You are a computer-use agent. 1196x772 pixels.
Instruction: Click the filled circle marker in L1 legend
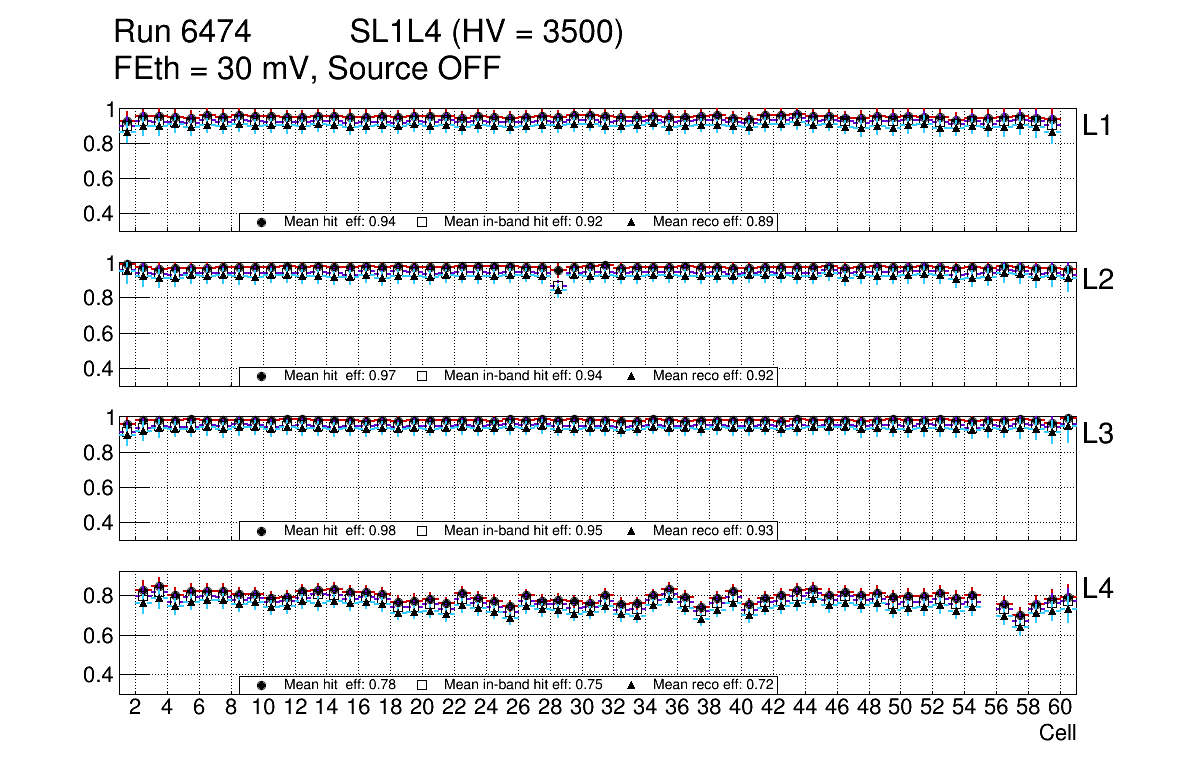pyautogui.click(x=262, y=222)
